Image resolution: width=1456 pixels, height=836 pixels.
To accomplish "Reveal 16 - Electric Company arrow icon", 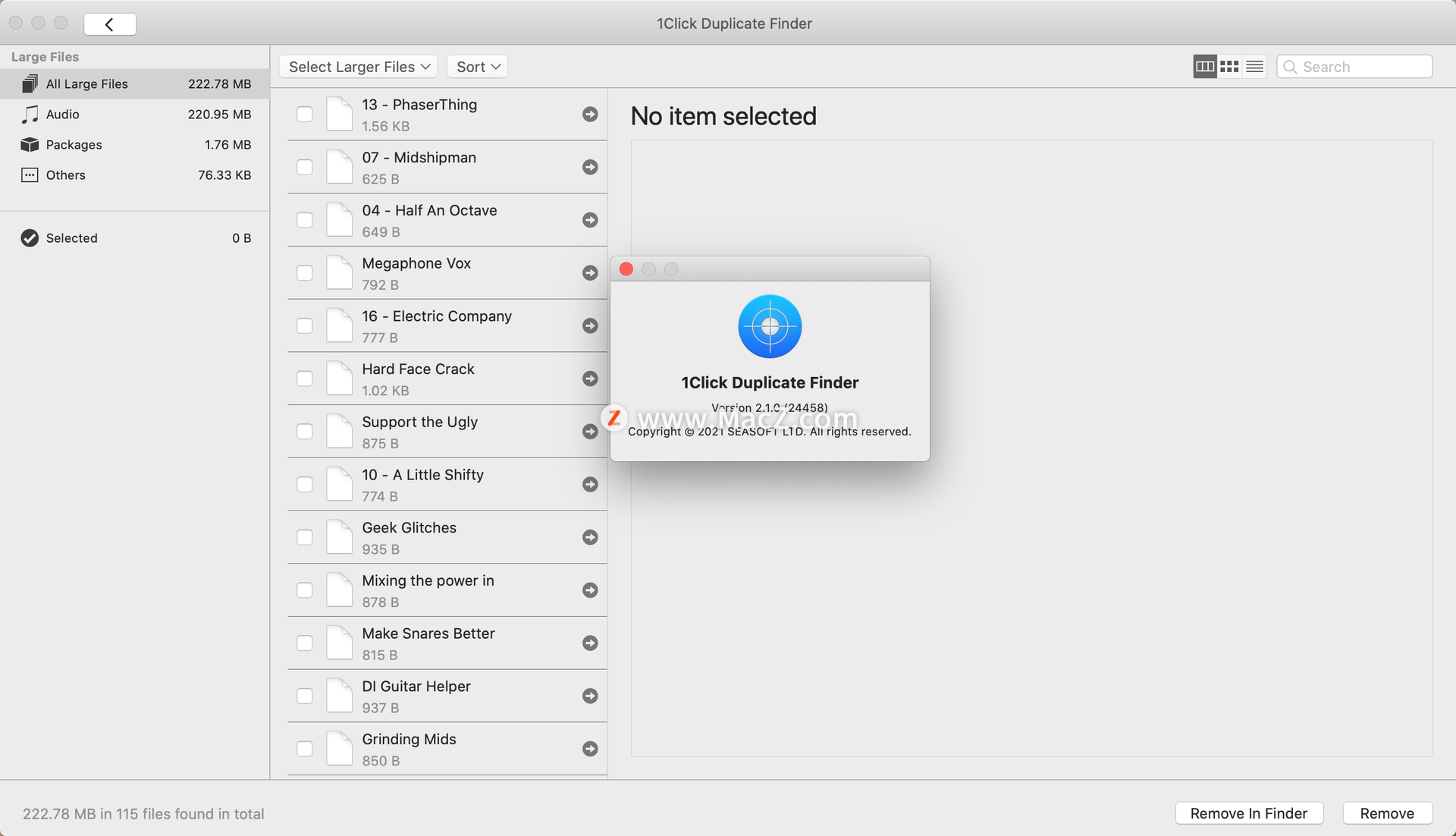I will [x=590, y=325].
